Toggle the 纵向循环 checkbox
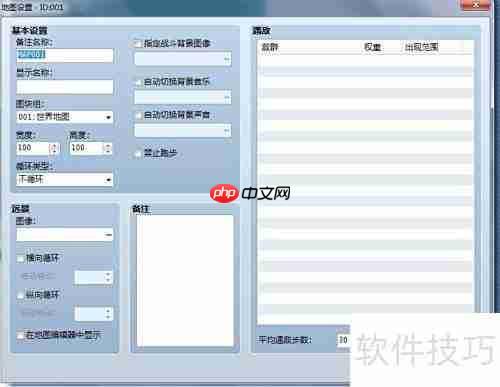This screenshot has height=387, width=500. coord(21,295)
